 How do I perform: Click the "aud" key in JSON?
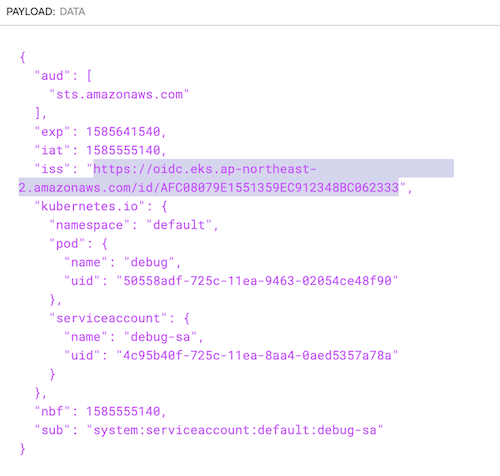click(x=52, y=76)
